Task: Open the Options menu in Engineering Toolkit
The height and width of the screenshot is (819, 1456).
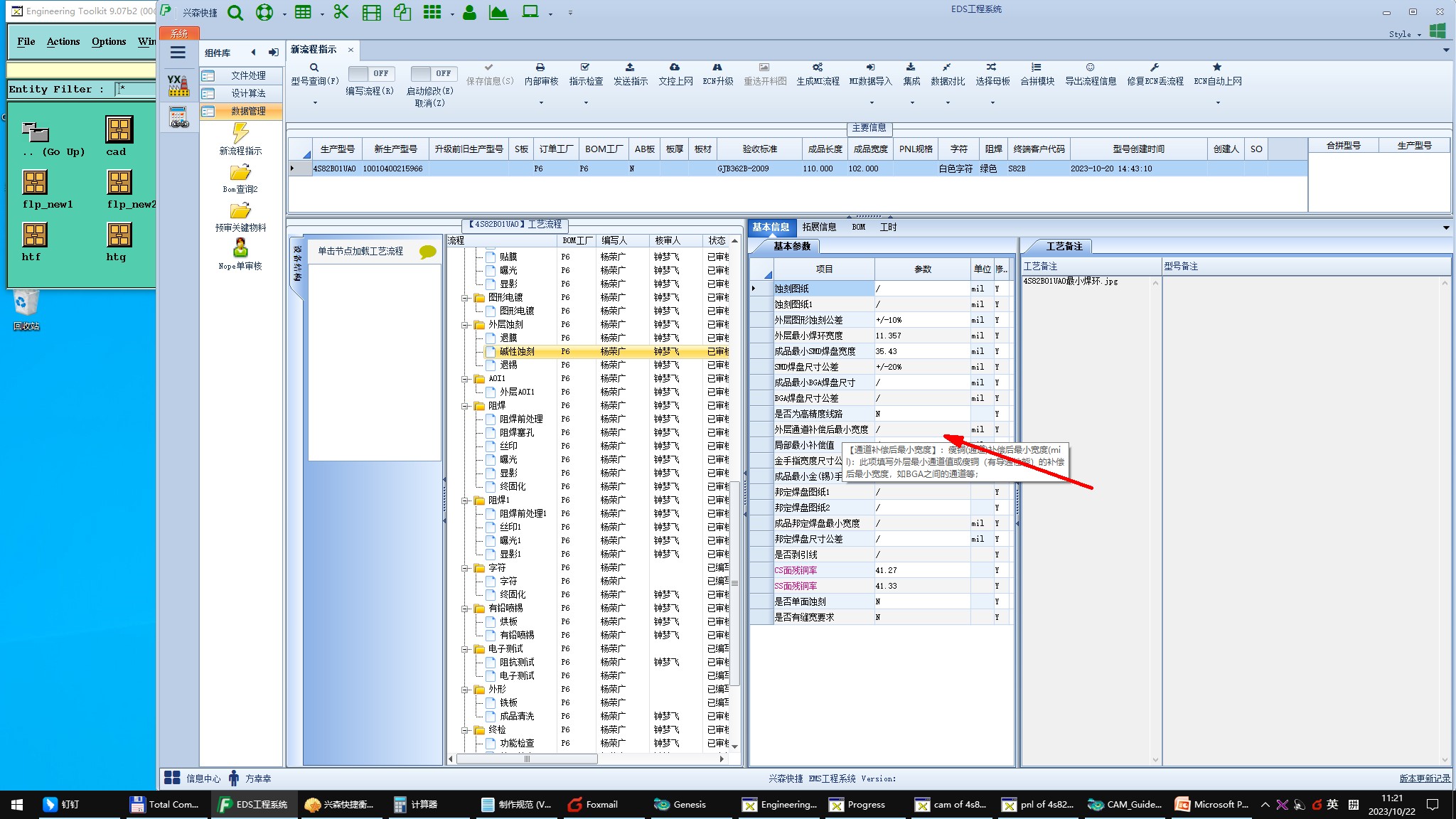Action: [109, 41]
